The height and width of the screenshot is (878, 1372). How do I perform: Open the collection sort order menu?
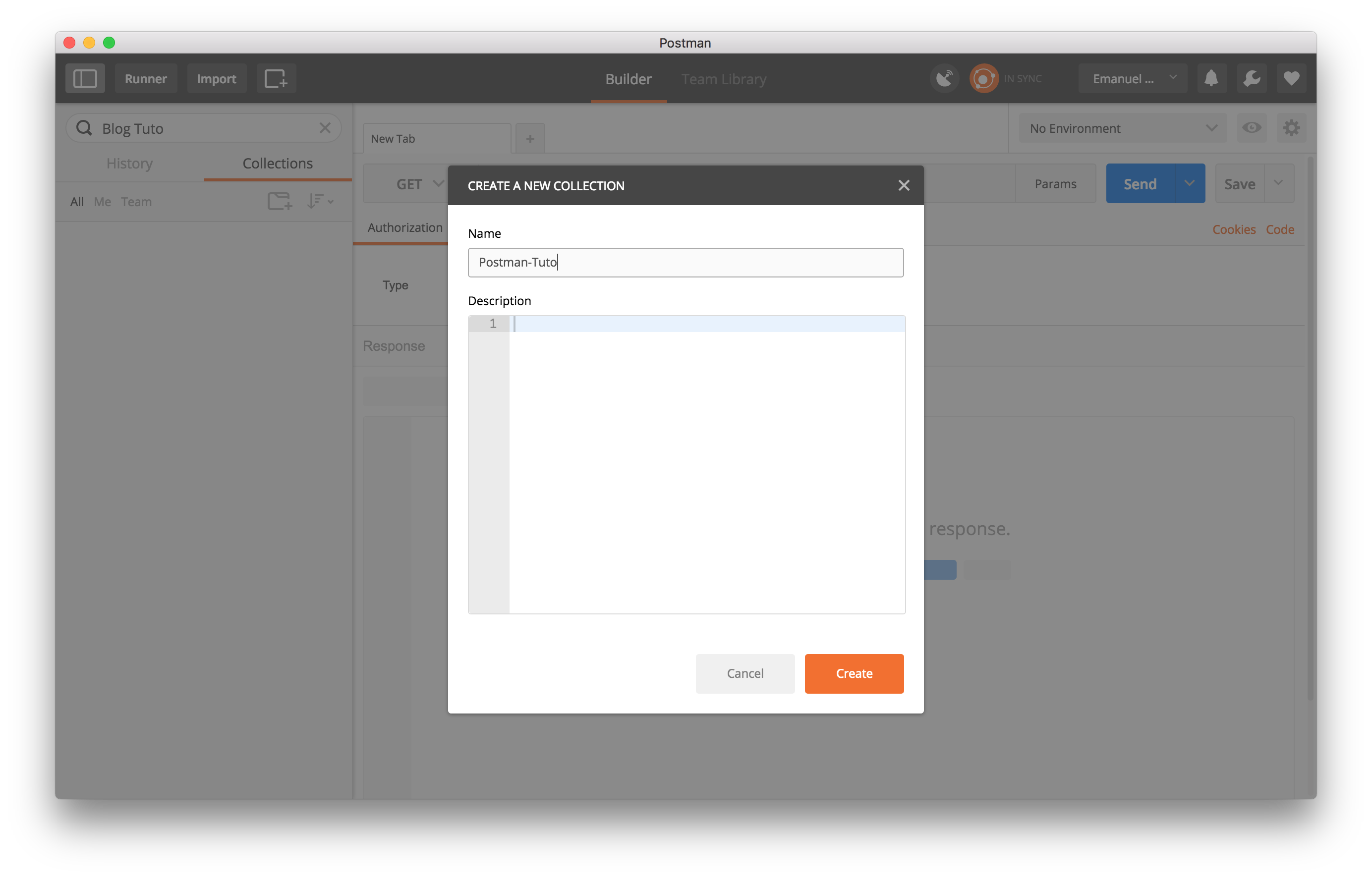point(320,201)
